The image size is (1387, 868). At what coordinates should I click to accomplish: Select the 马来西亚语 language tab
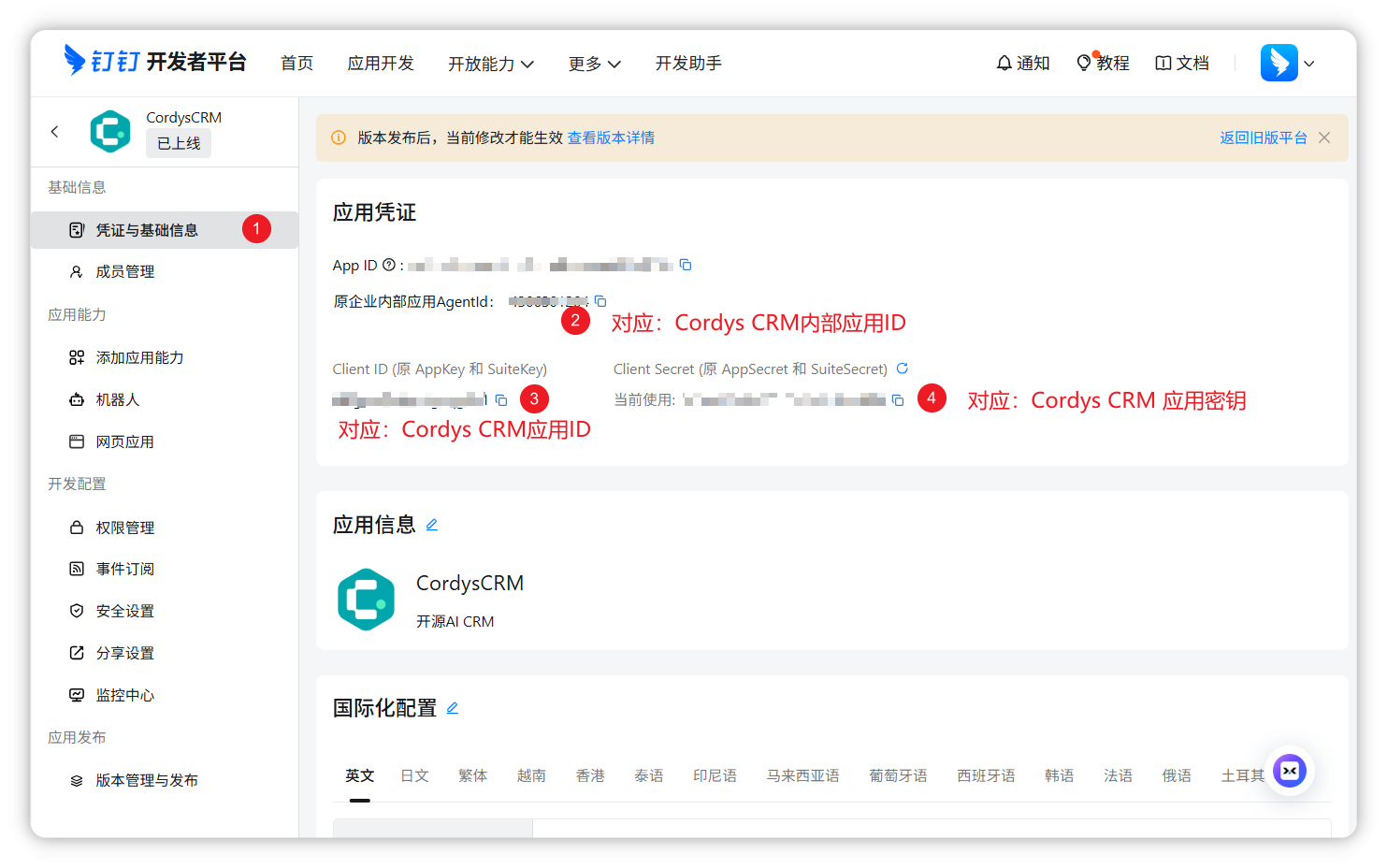pyautogui.click(x=802, y=775)
